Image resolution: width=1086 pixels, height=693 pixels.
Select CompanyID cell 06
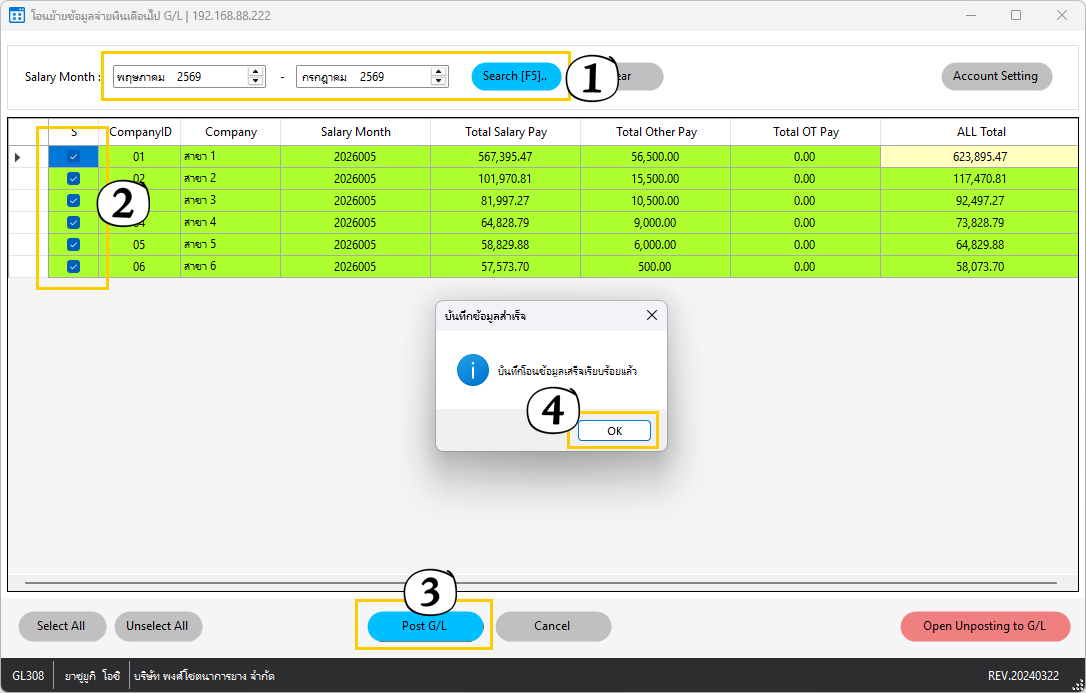139,267
